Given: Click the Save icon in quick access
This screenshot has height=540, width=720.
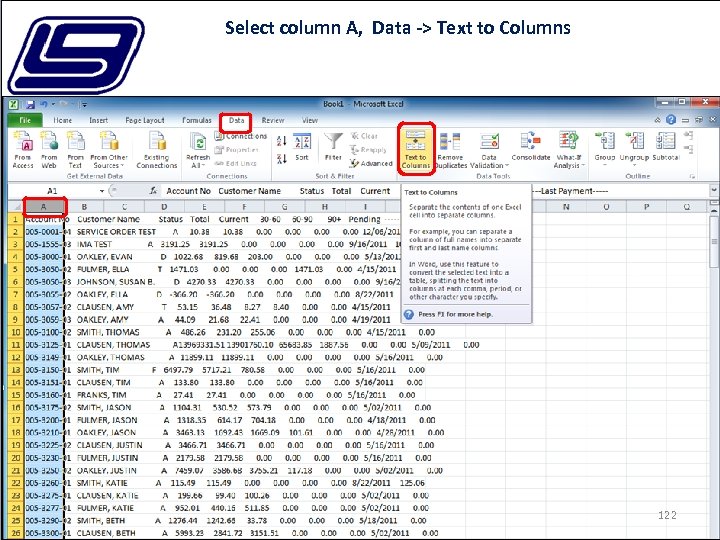Looking at the screenshot, I should pos(30,105).
